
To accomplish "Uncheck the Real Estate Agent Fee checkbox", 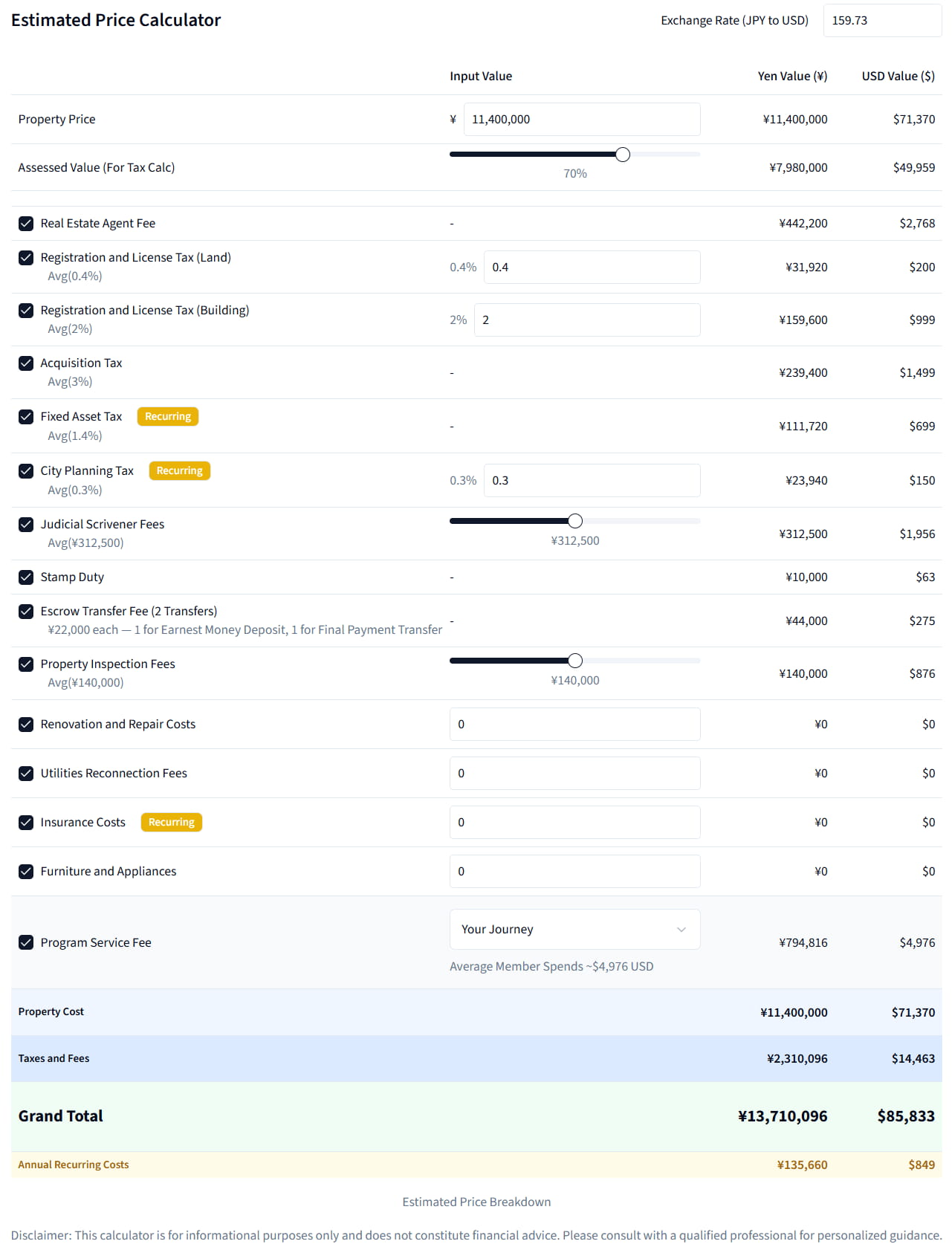I will tap(26, 224).
